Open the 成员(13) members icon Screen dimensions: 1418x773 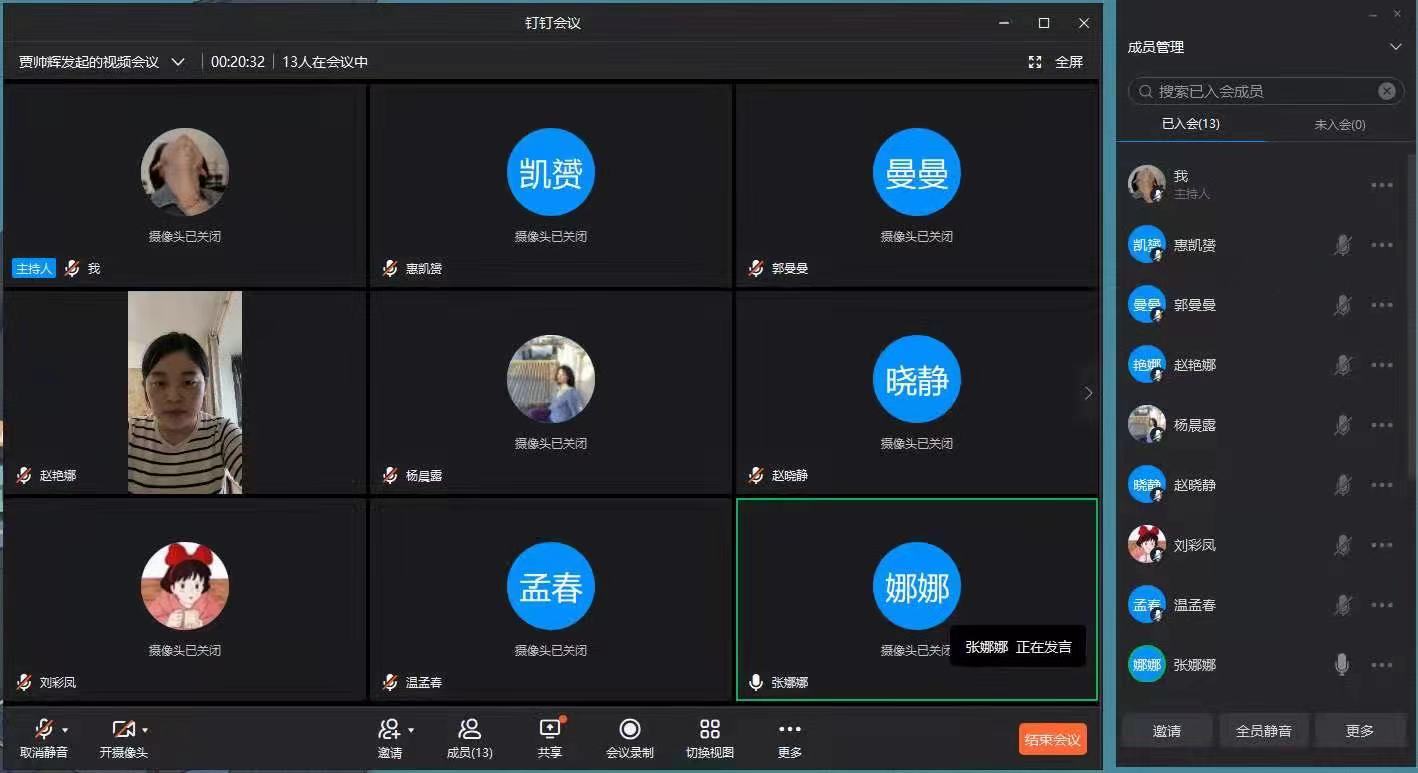(x=469, y=730)
